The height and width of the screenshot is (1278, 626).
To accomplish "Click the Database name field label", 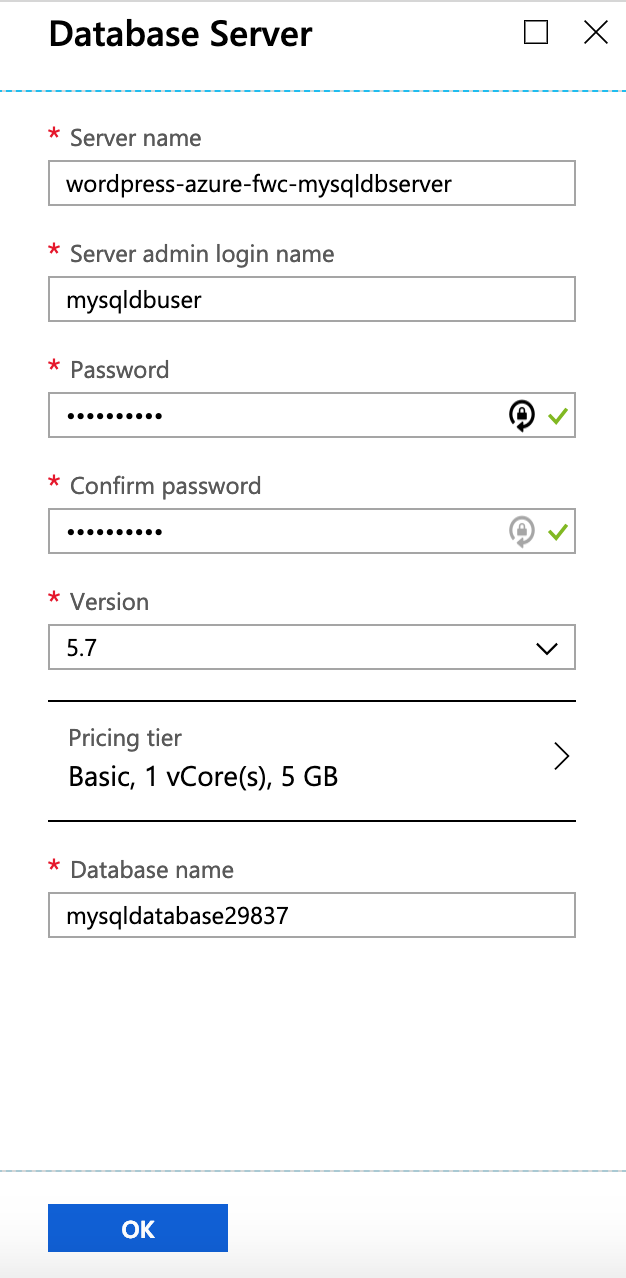I will 151,870.
